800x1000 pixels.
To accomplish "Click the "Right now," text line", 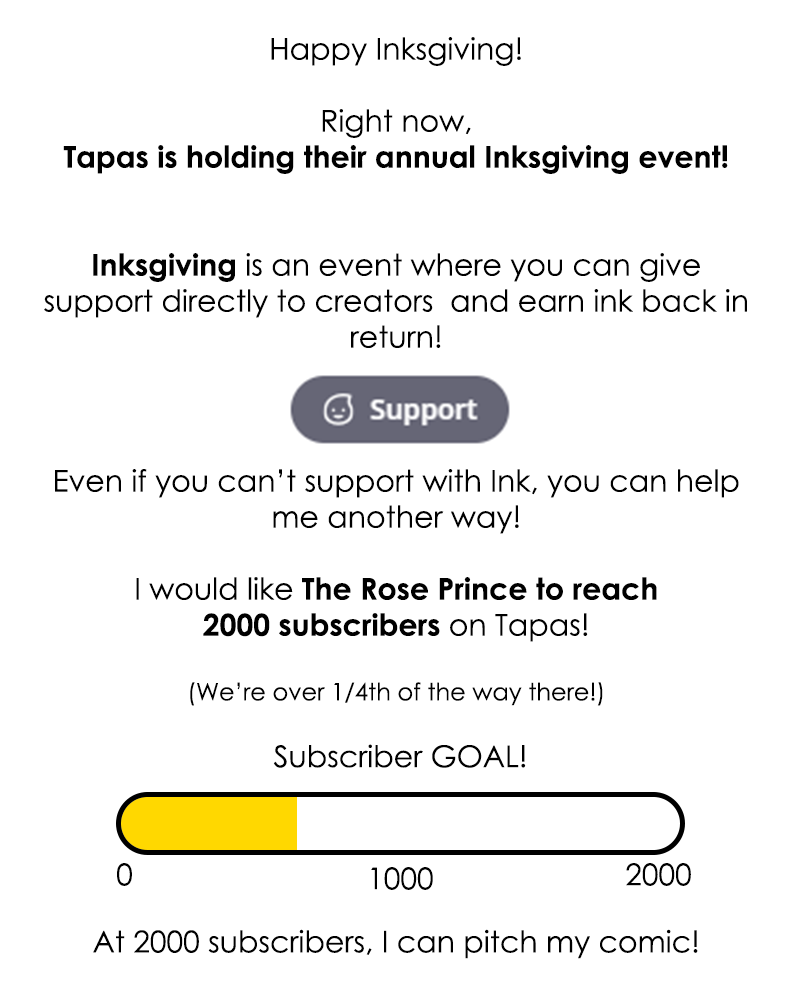I will coord(395,122).
